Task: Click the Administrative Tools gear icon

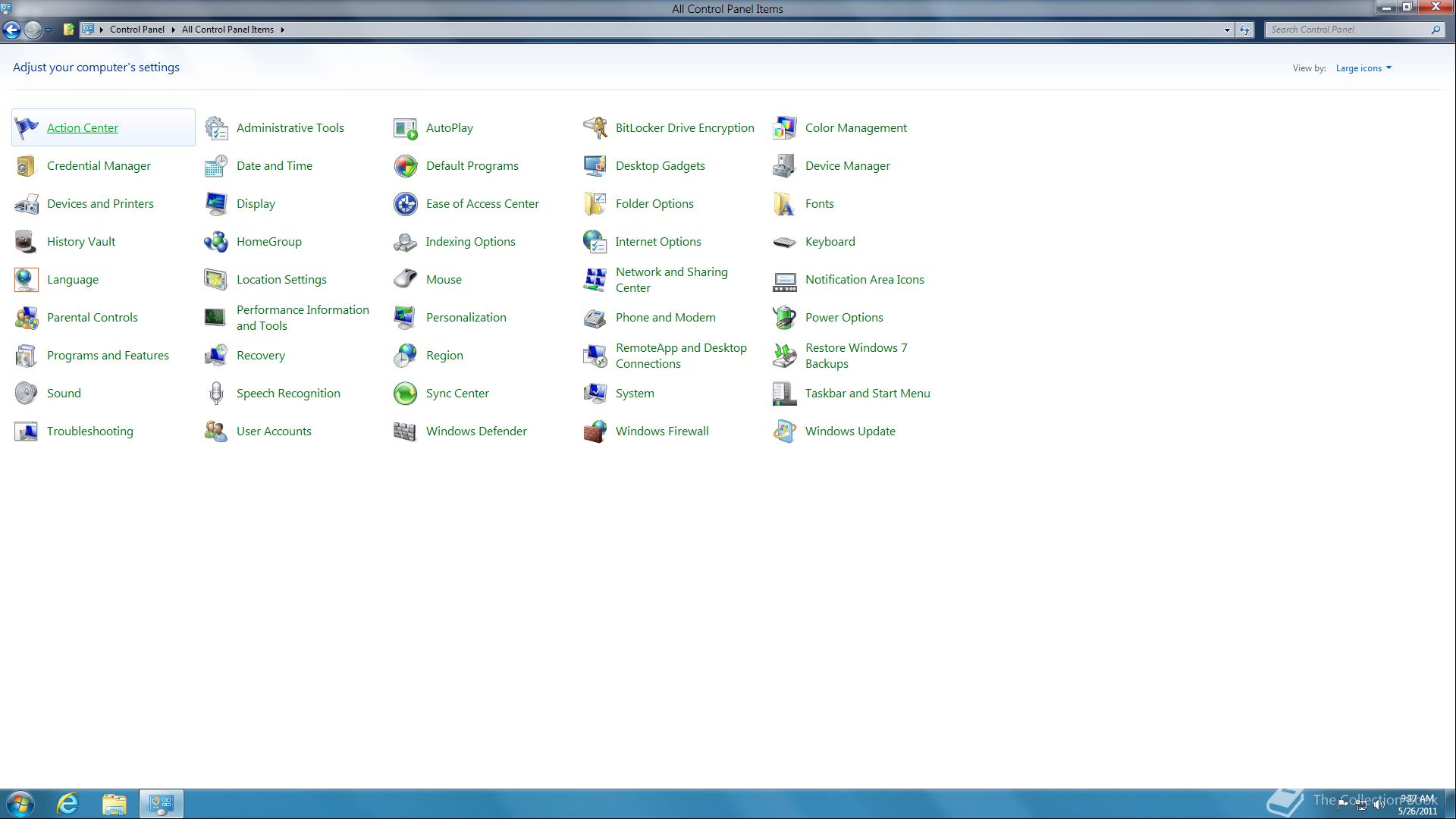Action: click(x=216, y=127)
